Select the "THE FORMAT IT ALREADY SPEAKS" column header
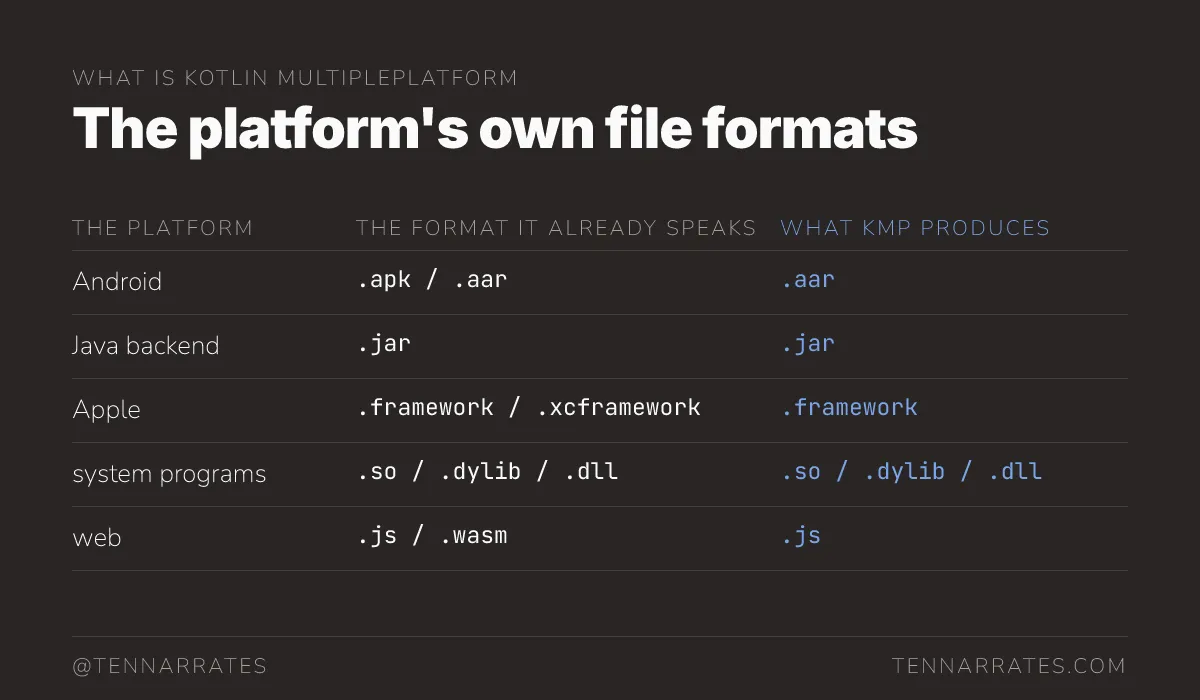The height and width of the screenshot is (700, 1200). pos(556,228)
